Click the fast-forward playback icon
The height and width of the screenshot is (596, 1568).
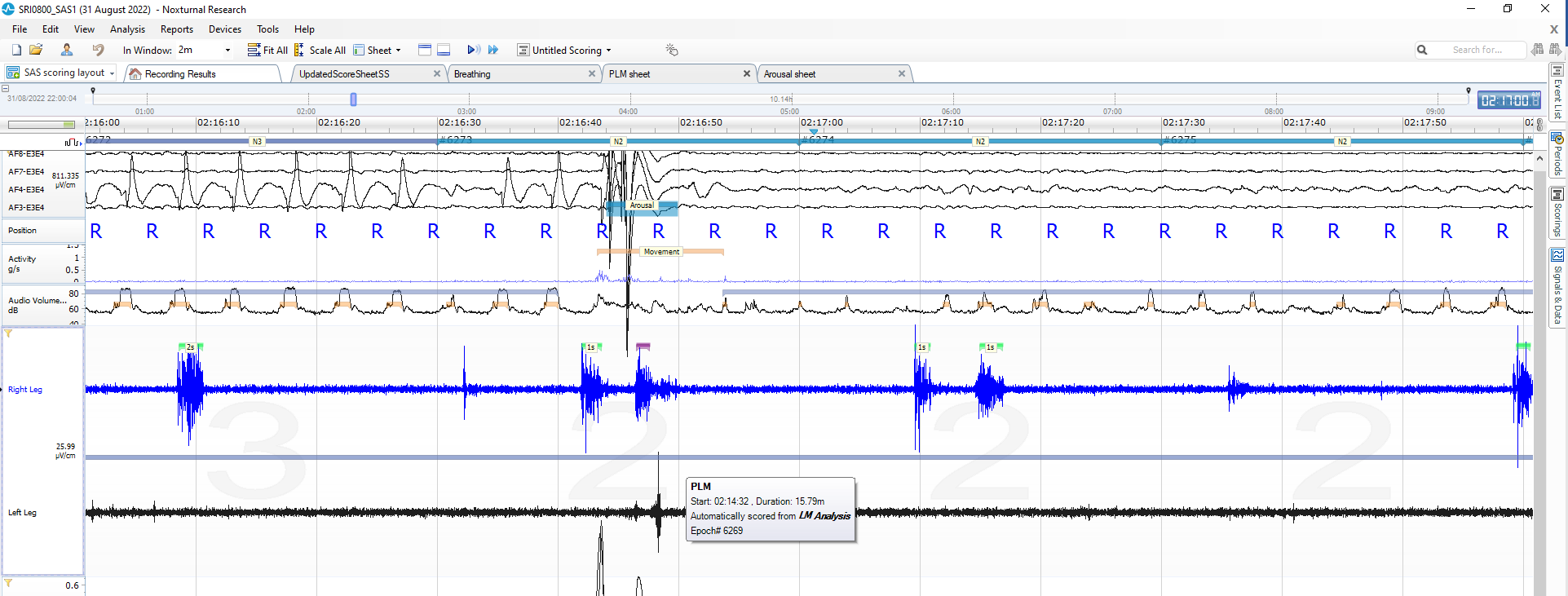[493, 50]
